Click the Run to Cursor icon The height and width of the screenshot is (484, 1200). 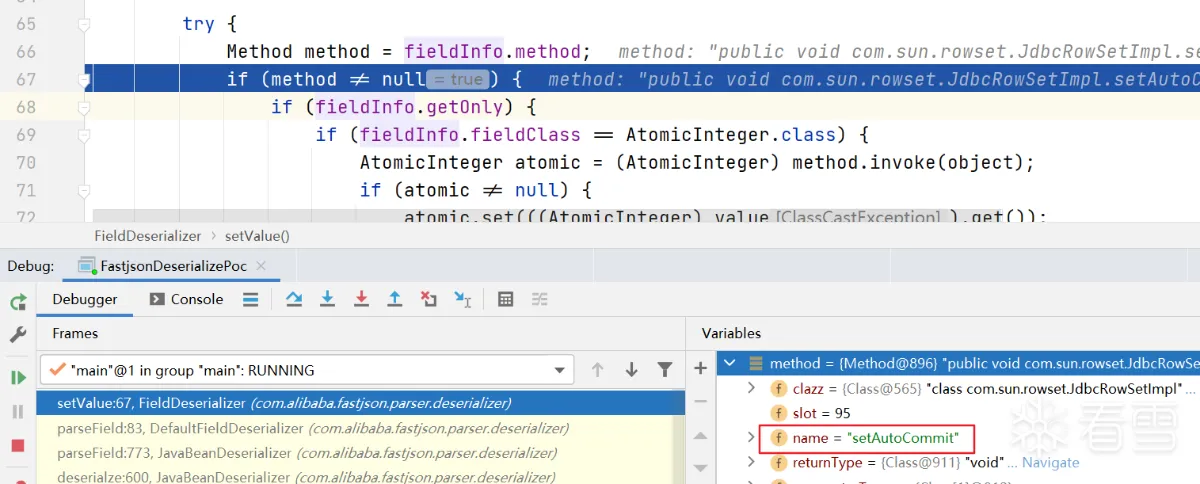tap(463, 299)
